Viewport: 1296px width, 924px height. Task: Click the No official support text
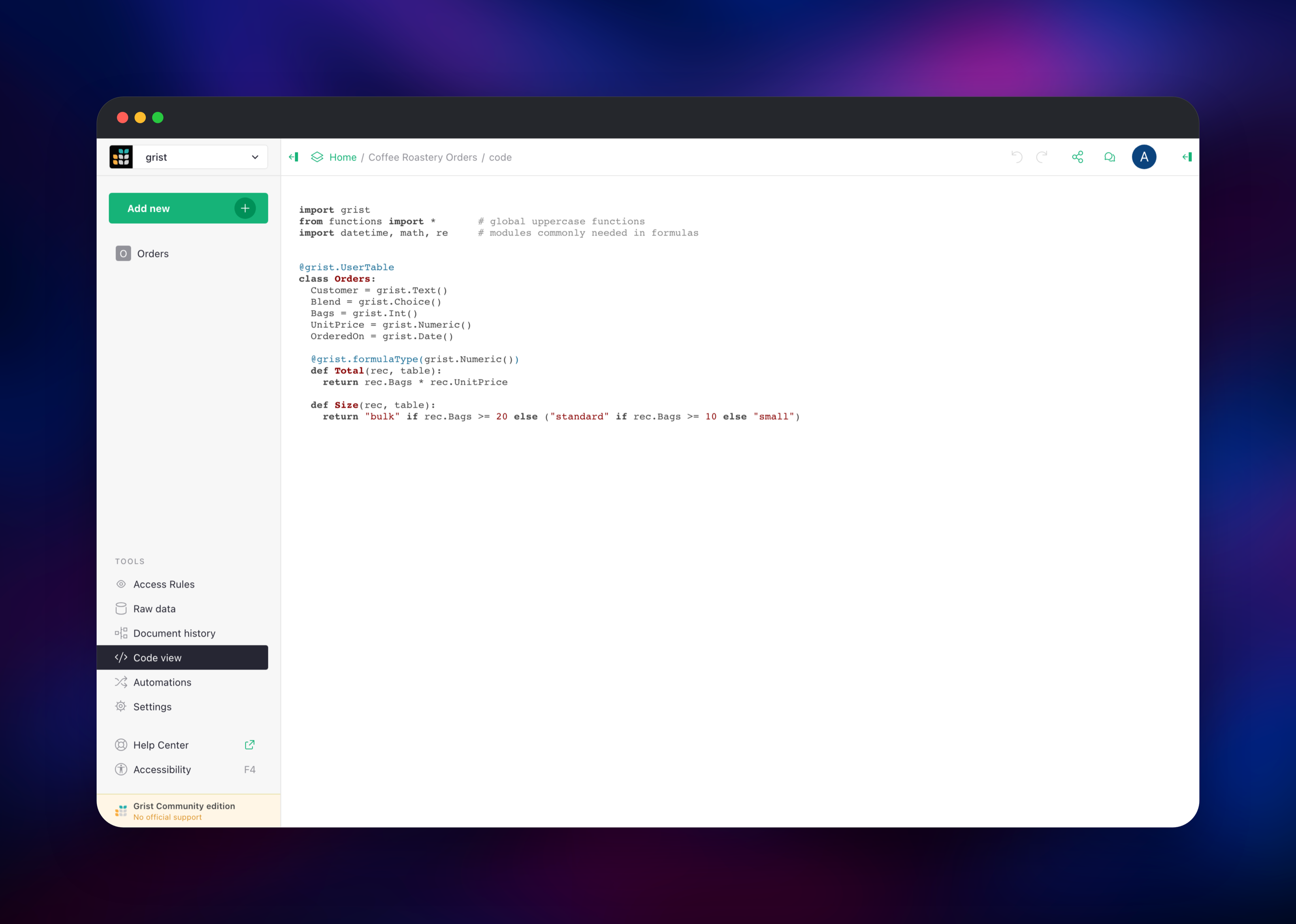pos(167,817)
